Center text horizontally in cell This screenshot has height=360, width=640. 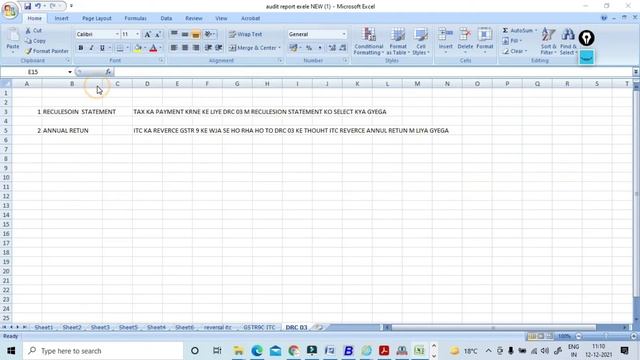tap(185, 48)
